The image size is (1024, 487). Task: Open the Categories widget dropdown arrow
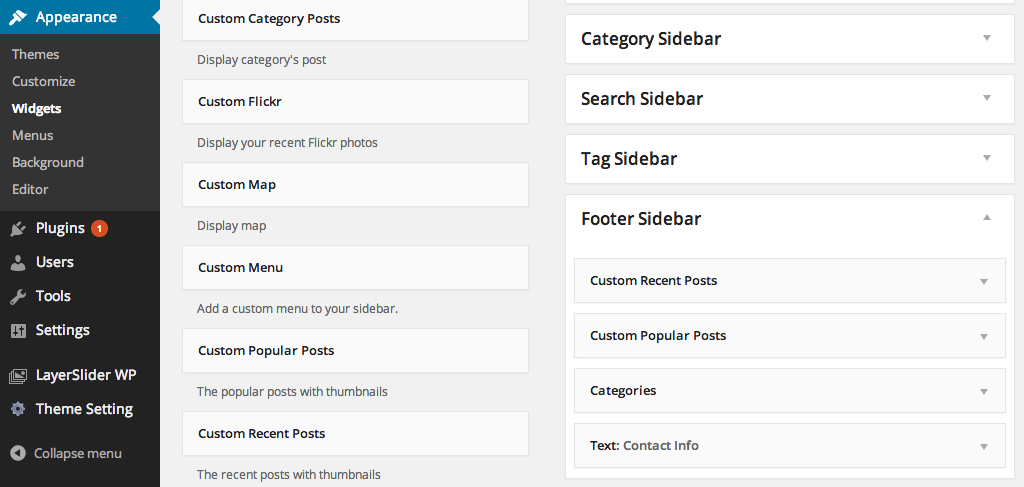(984, 391)
